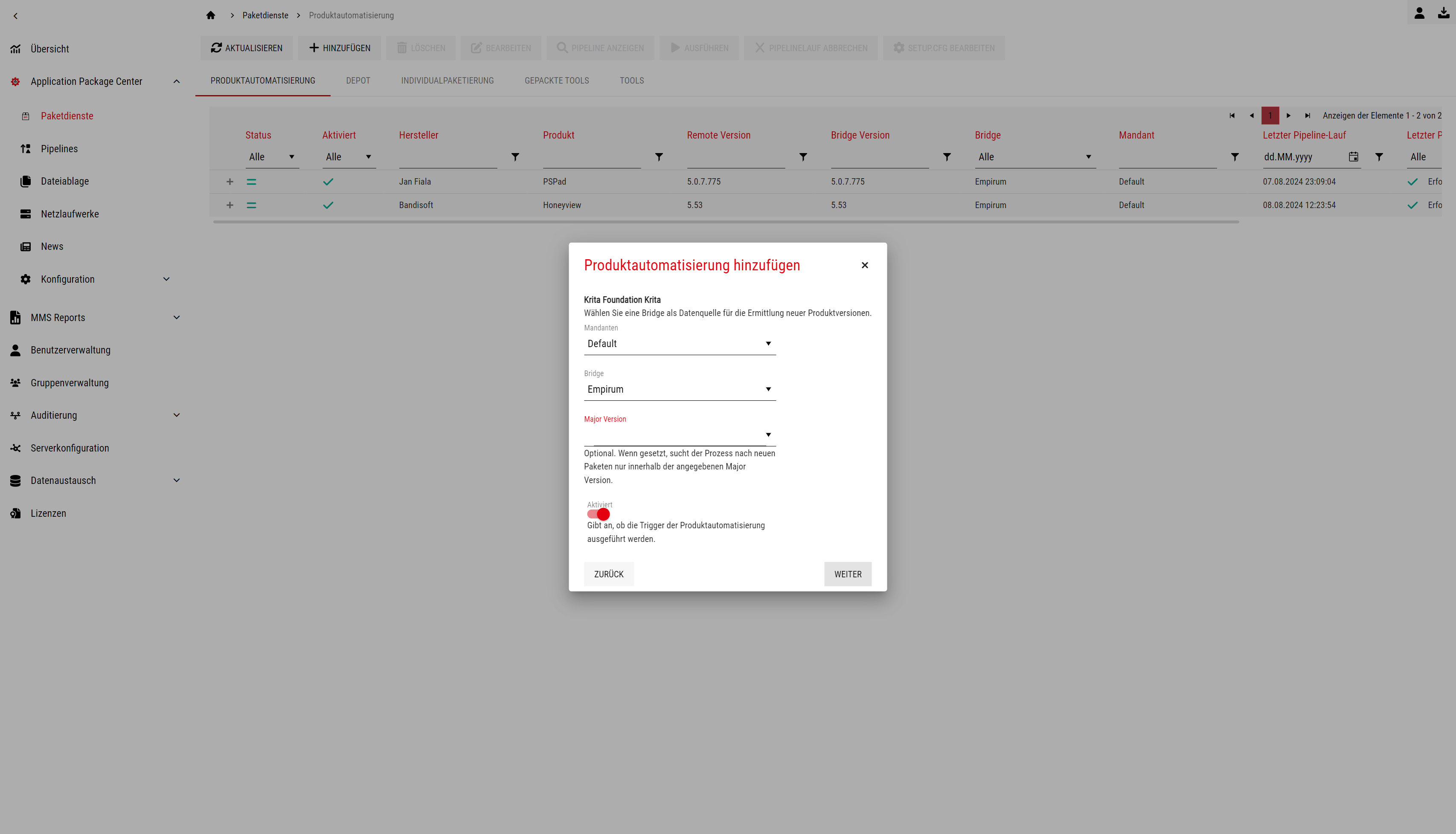
Task: Click the Hinzufügen button
Action: [x=339, y=48]
